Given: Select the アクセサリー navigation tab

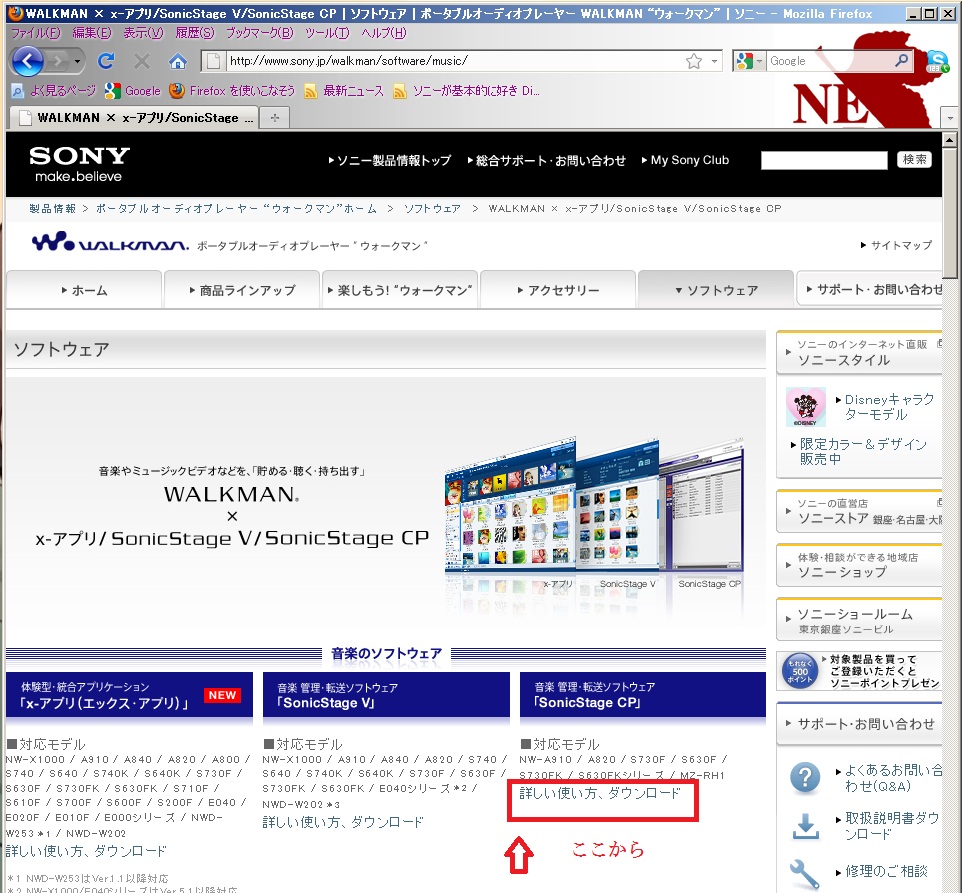Looking at the screenshot, I should 558,289.
